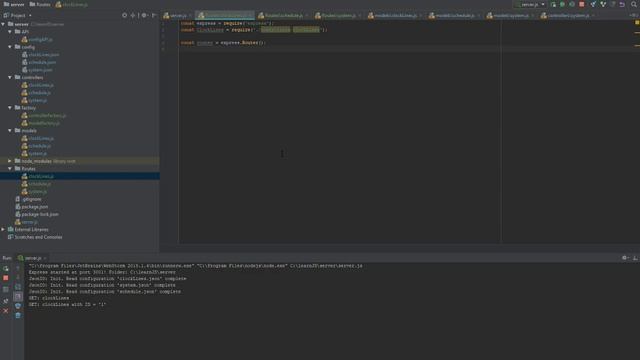Toggle pin tab in Run panel
Screen dimensions: 640x360
[6, 300]
